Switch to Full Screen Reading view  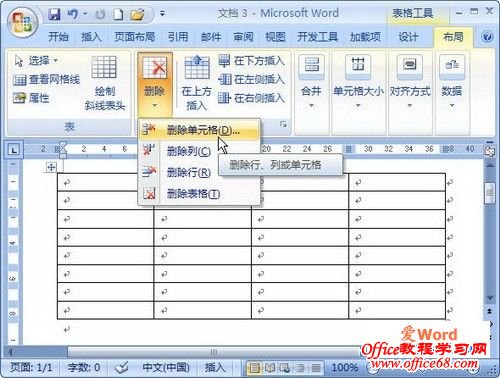coord(270,368)
